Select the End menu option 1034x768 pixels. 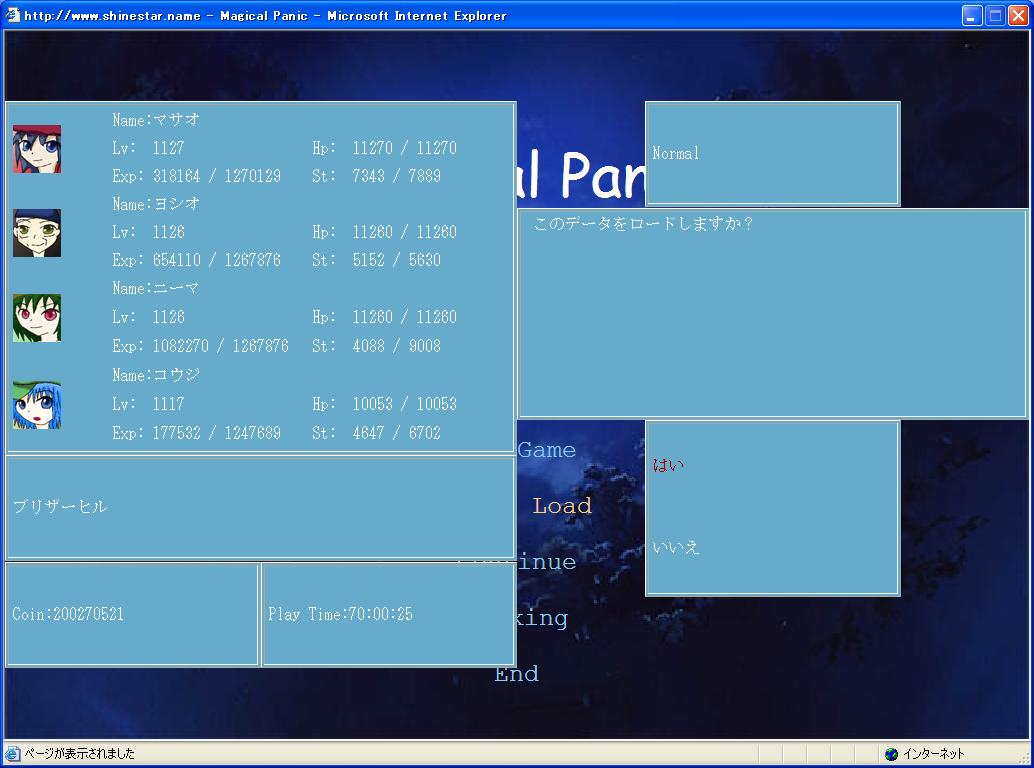click(516, 673)
